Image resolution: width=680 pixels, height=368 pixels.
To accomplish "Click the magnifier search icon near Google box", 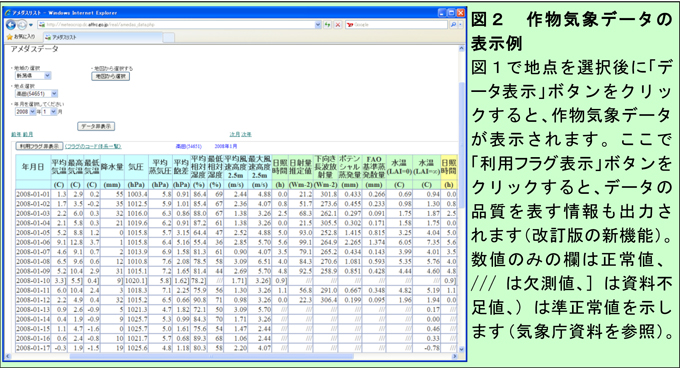I will pyautogui.click(x=453, y=25).
